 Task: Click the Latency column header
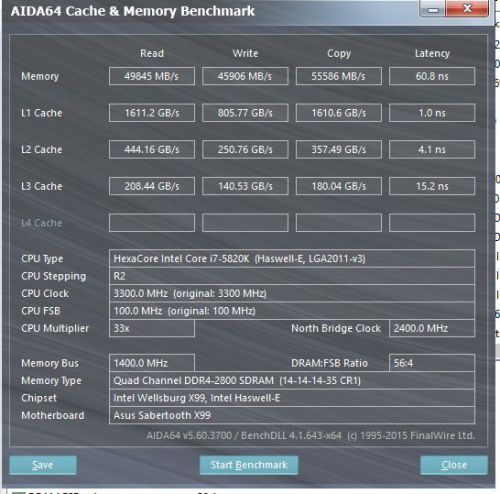[432, 54]
